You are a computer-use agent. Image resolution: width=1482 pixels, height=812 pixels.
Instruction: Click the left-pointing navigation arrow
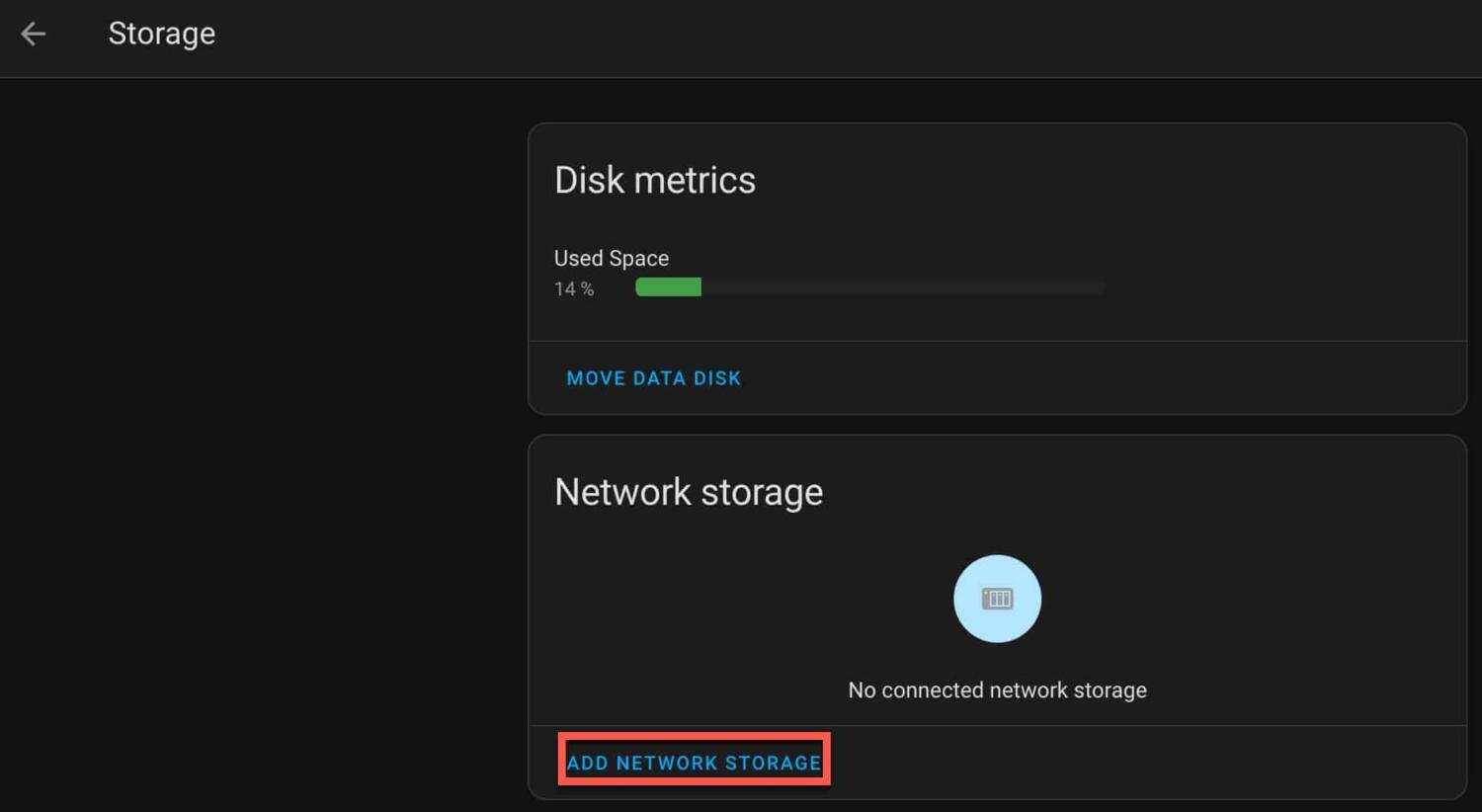[33, 34]
